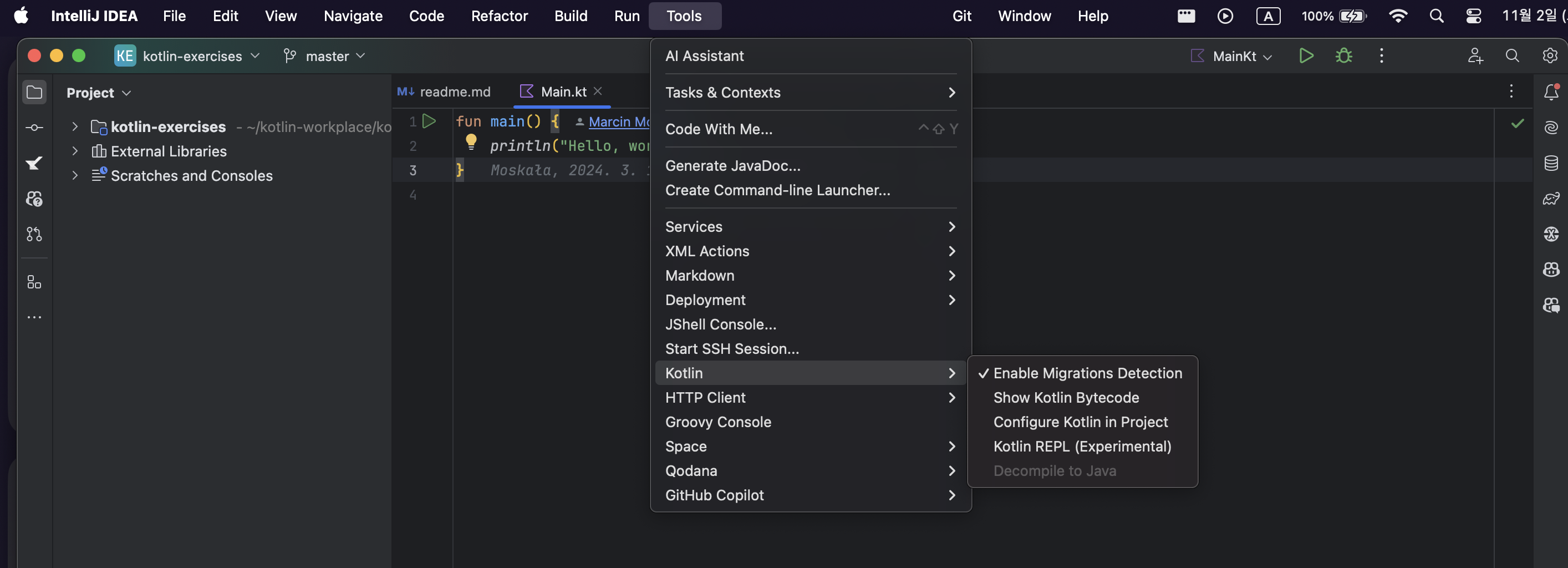The height and width of the screenshot is (568, 1568).
Task: Open the MainKt run configuration dropdown
Action: tap(1231, 56)
